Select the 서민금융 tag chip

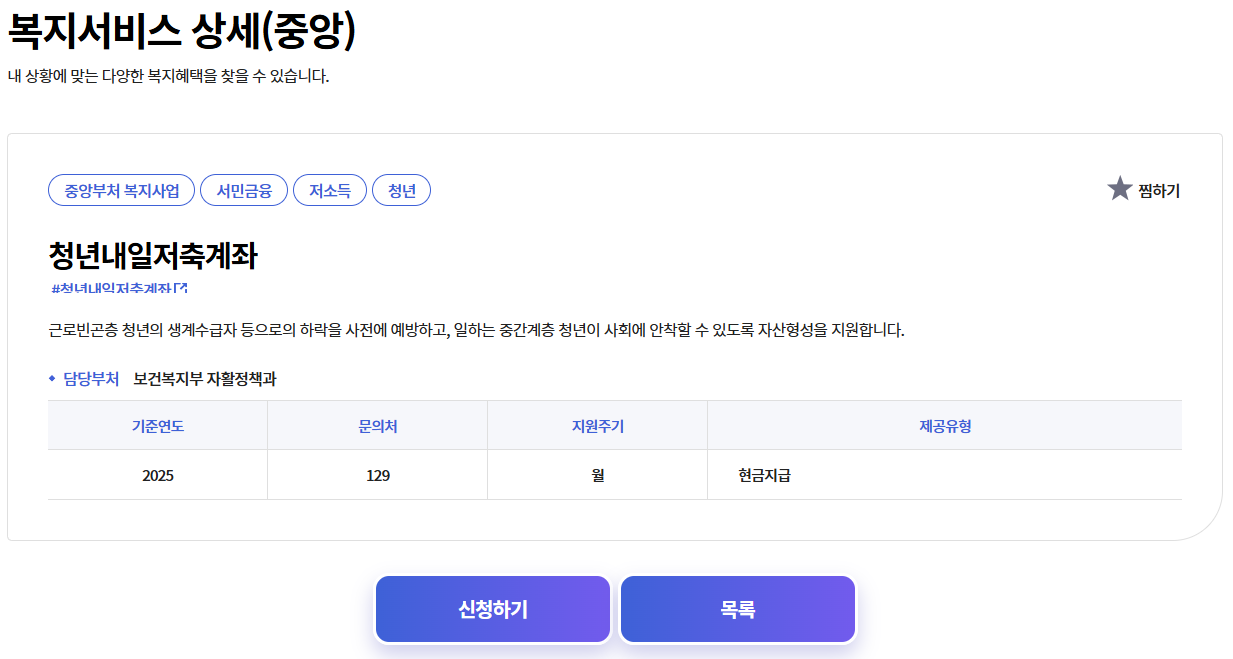(244, 190)
